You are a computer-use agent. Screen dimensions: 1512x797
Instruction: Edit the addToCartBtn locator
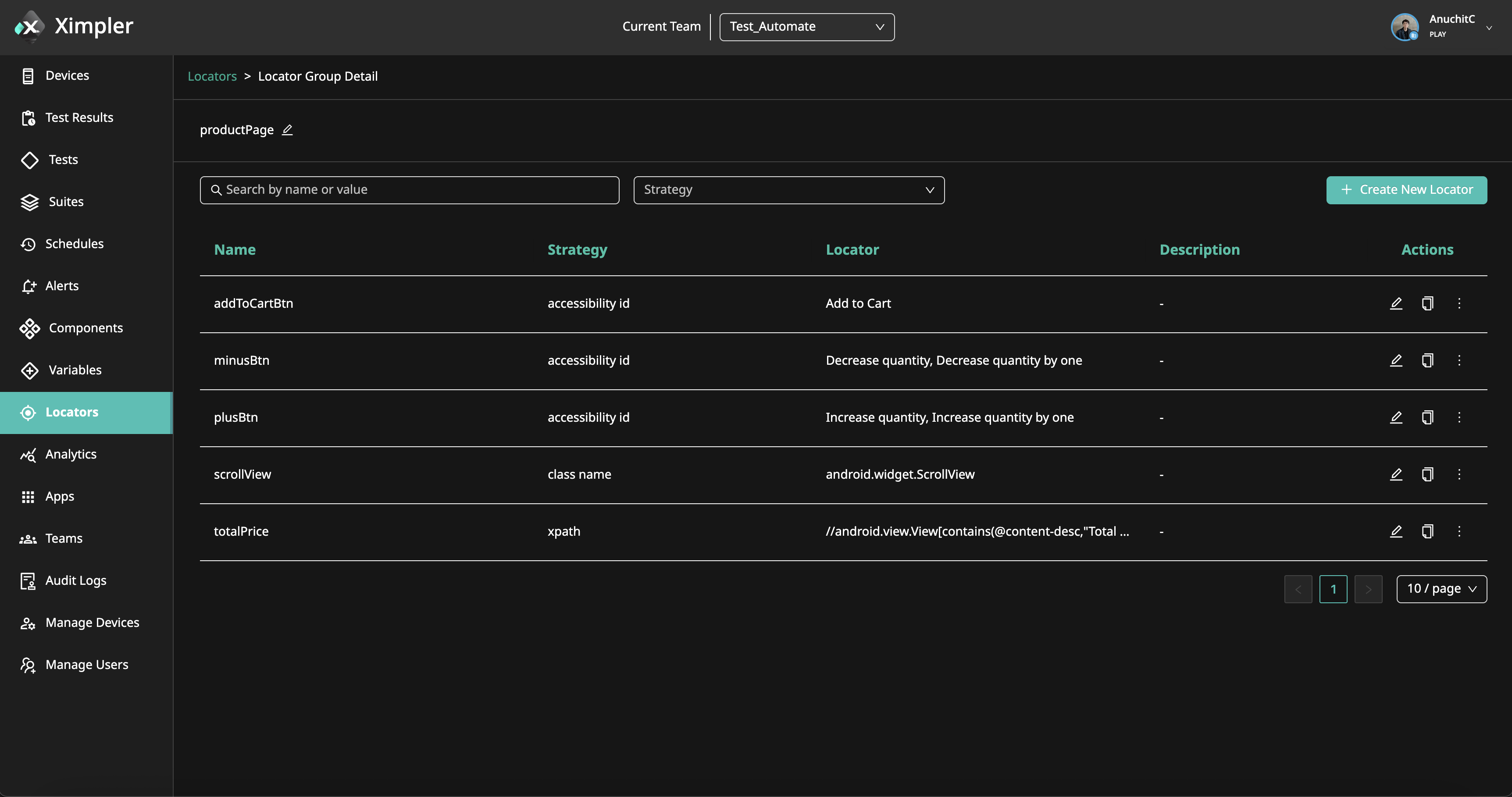(1396, 303)
